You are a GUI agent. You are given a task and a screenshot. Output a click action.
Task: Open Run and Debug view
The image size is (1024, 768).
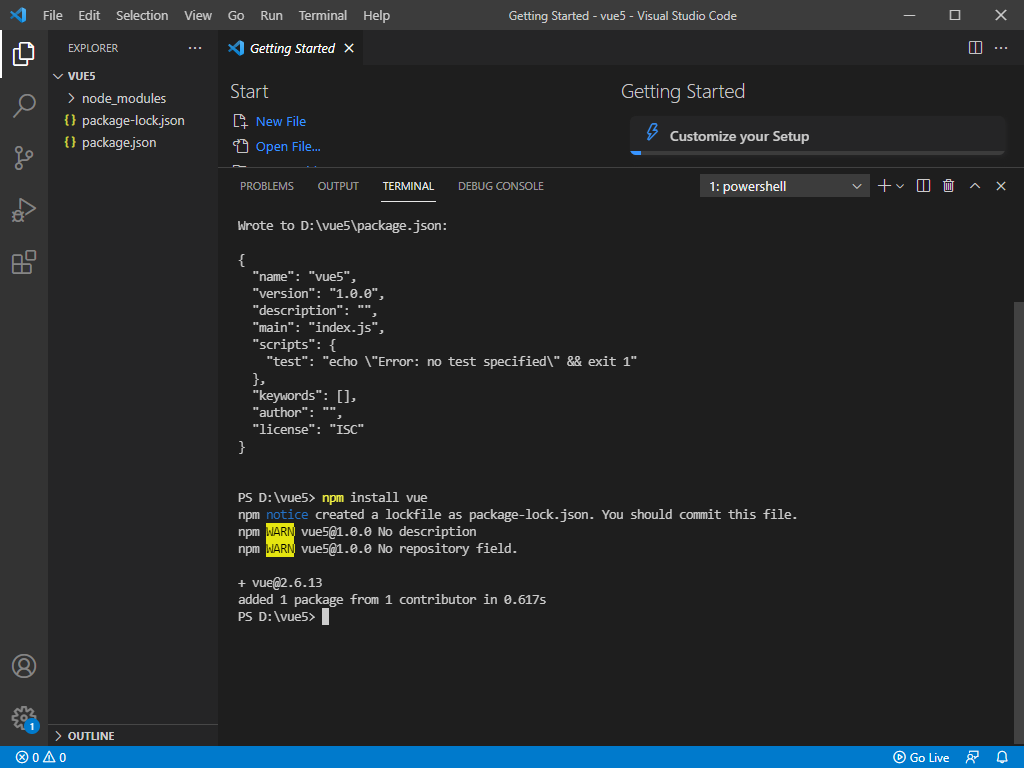tap(24, 210)
